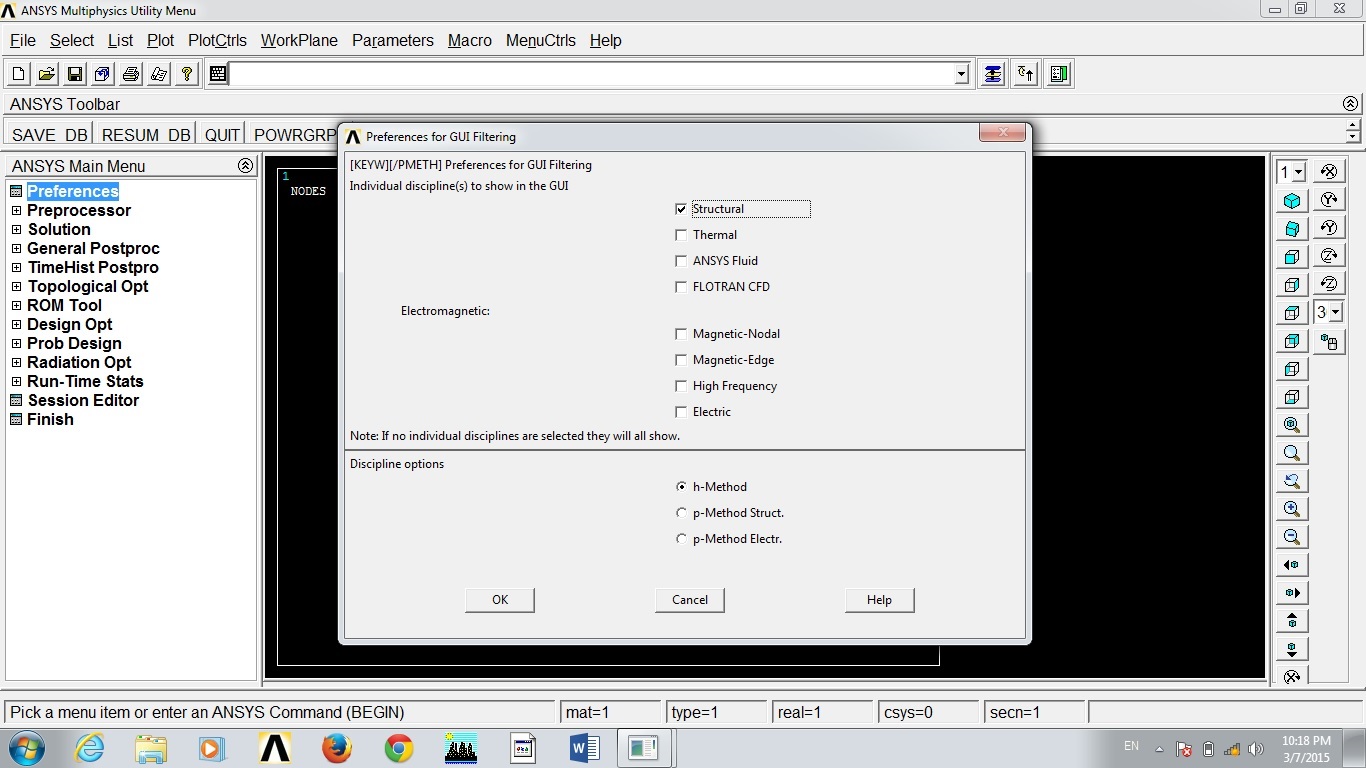Click the Dynamic Model Mode icon
The image size is (1366, 768).
click(1329, 342)
